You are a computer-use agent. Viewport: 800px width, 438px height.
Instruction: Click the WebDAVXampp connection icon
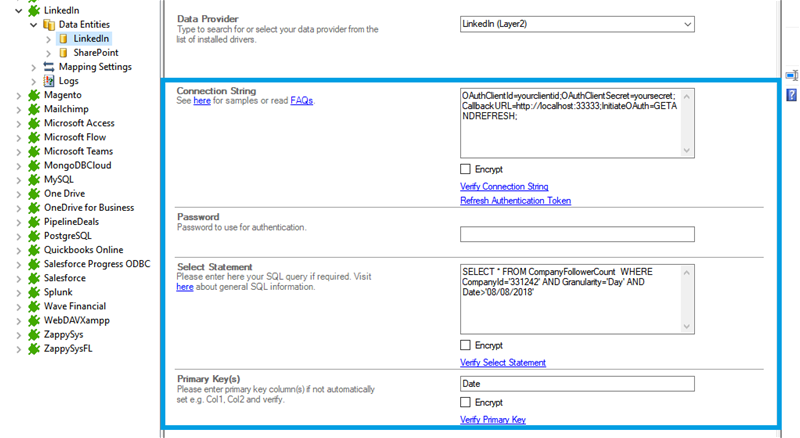click(34, 321)
